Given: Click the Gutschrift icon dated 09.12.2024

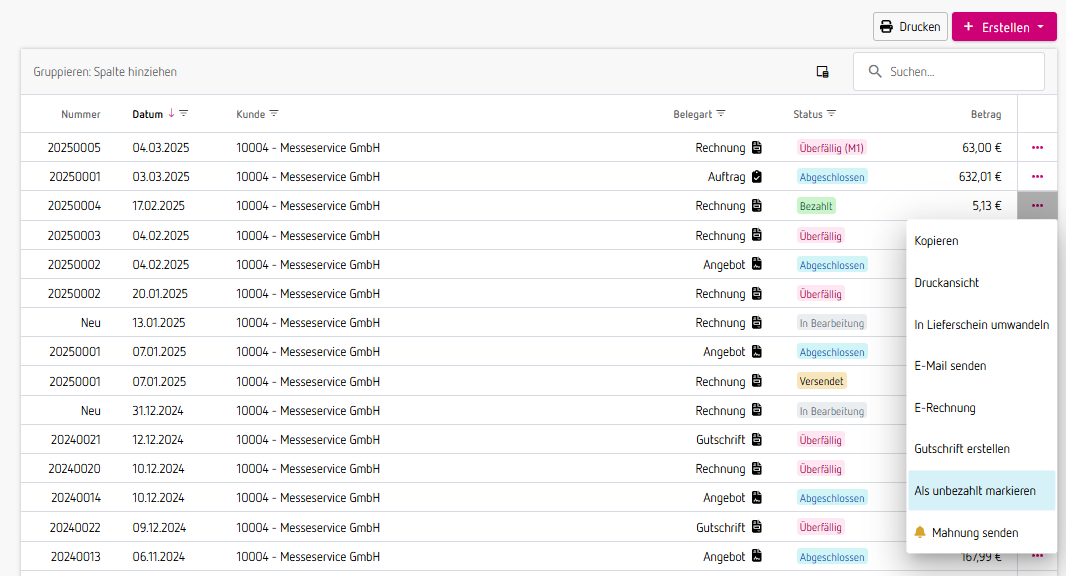Looking at the screenshot, I should pyautogui.click(x=757, y=527).
